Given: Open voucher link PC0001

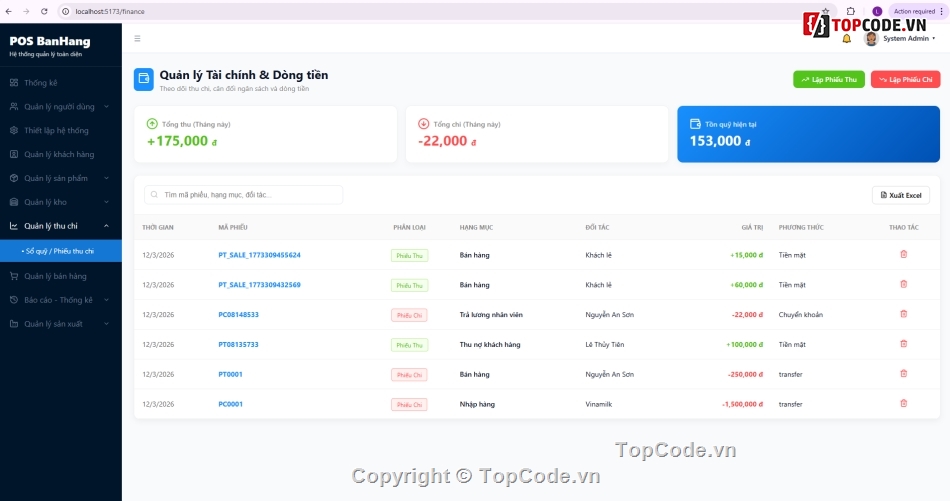Looking at the screenshot, I should click(230, 404).
